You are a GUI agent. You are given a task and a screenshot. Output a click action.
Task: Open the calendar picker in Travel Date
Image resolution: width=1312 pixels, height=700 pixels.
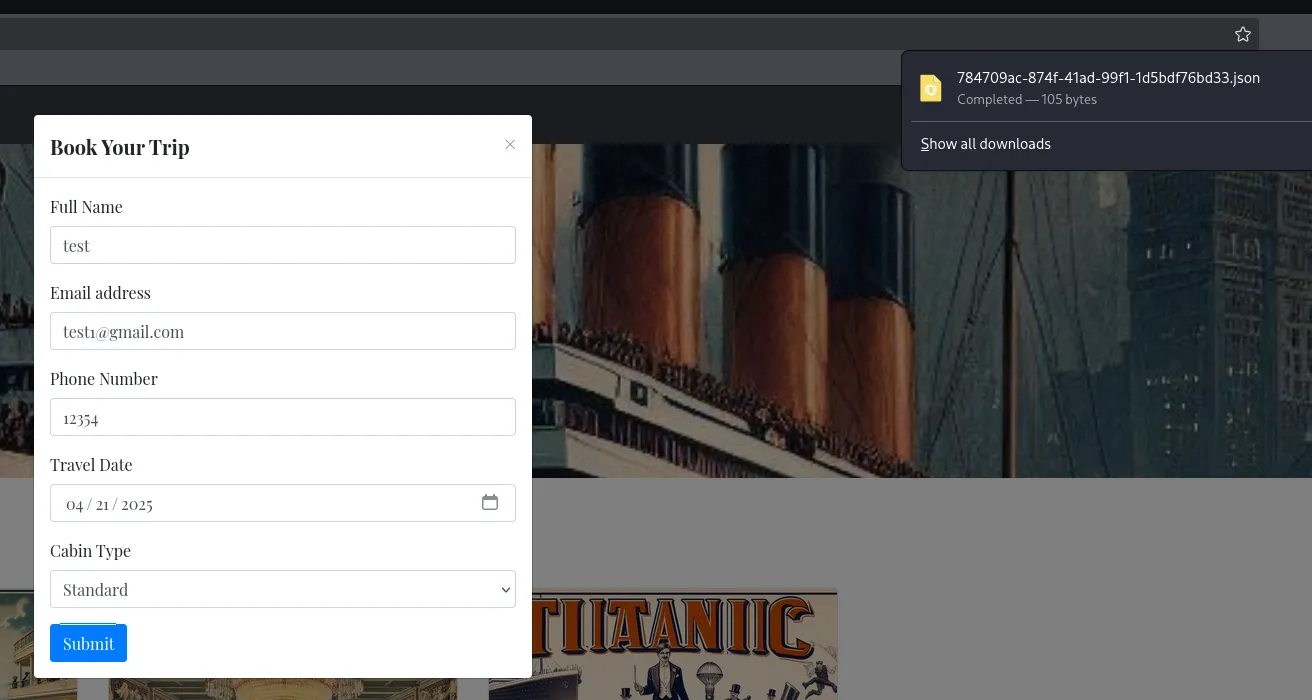[490, 502]
